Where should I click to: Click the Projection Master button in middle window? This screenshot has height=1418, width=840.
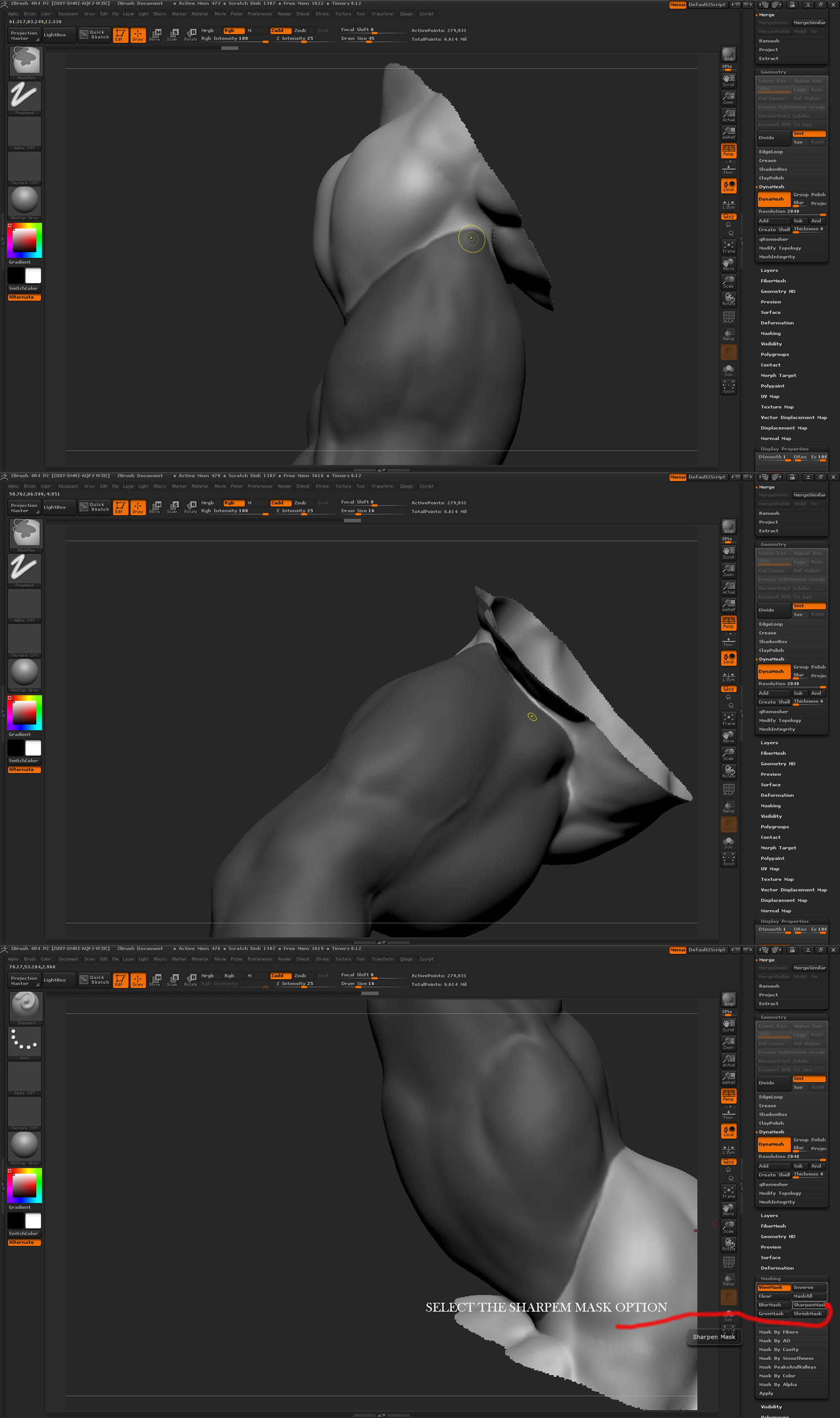point(25,508)
